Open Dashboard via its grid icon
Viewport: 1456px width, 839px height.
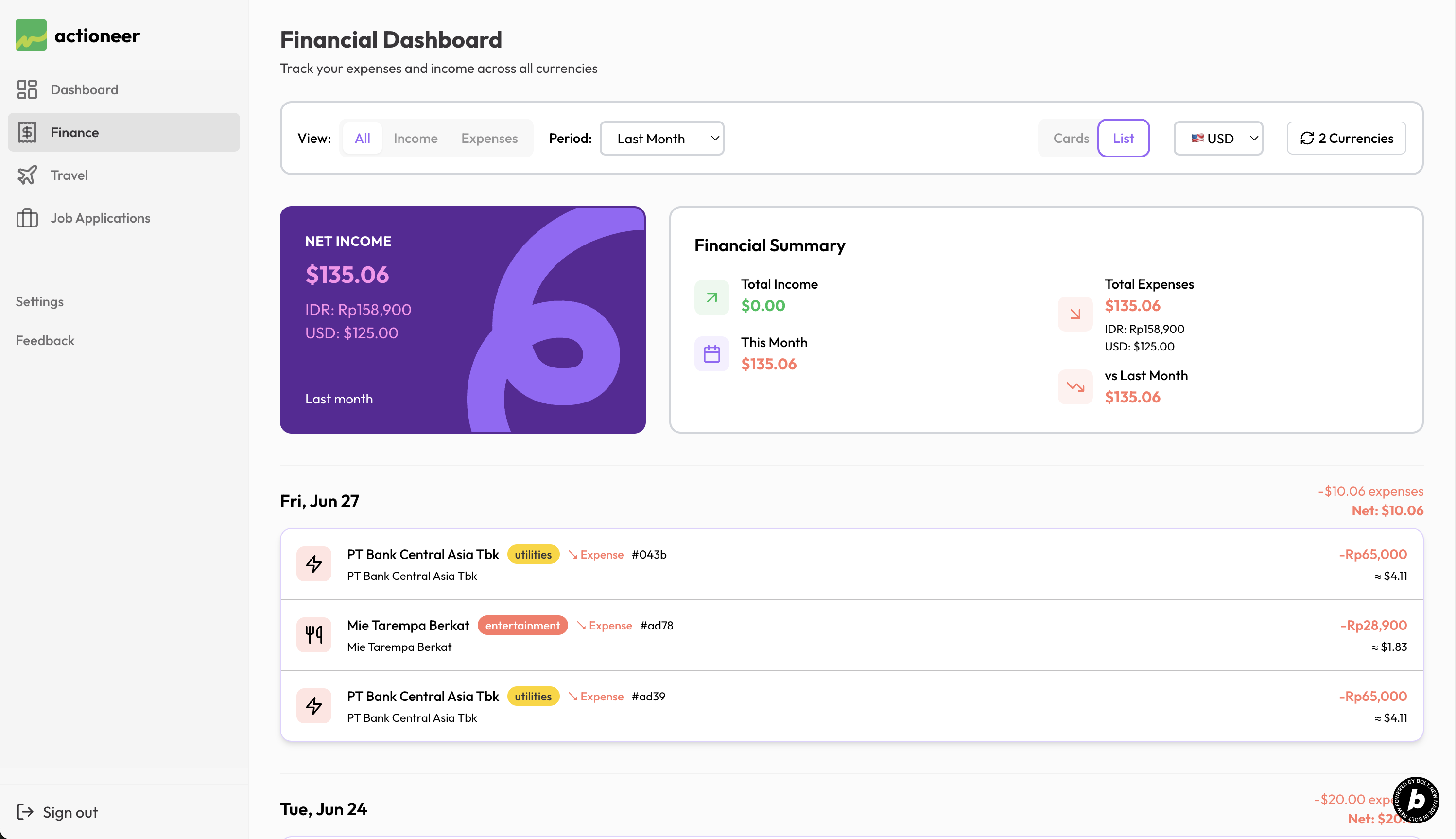[27, 89]
